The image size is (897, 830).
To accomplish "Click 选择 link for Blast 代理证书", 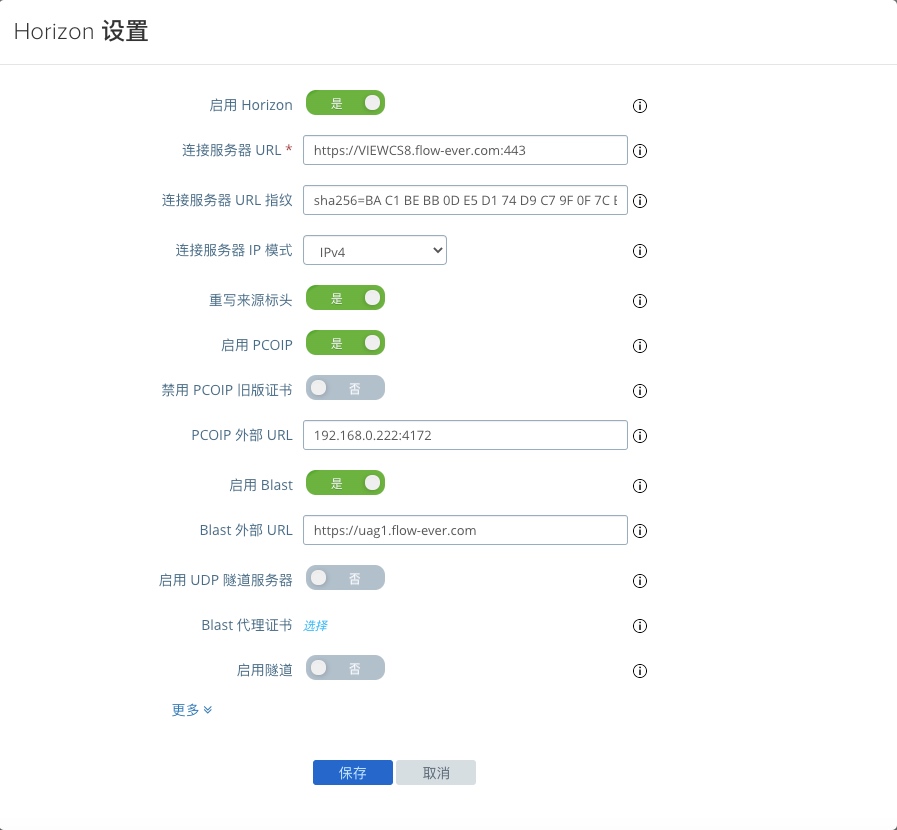I will click(x=315, y=626).
